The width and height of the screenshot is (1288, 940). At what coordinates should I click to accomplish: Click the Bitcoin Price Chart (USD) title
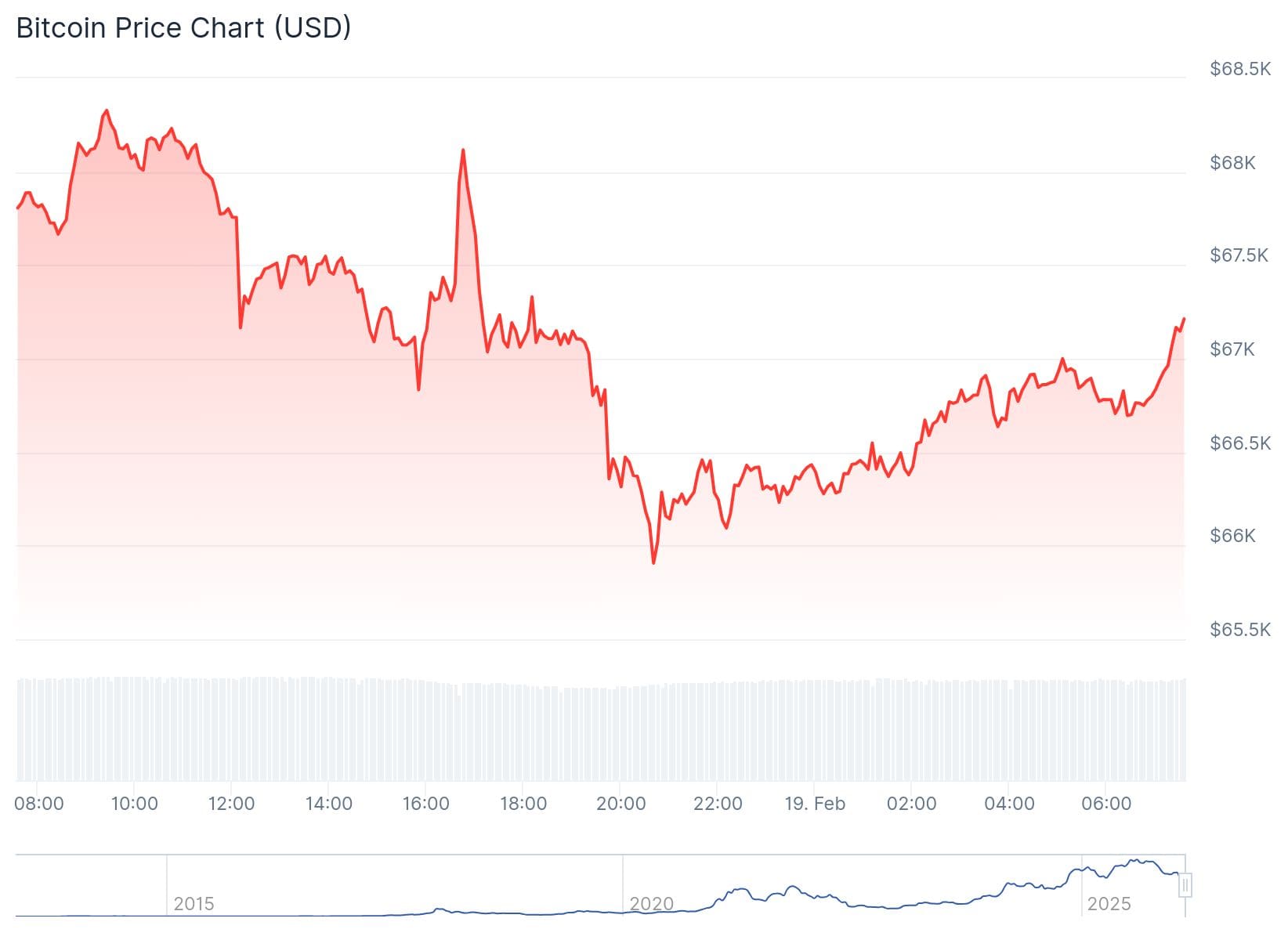pyautogui.click(x=183, y=28)
